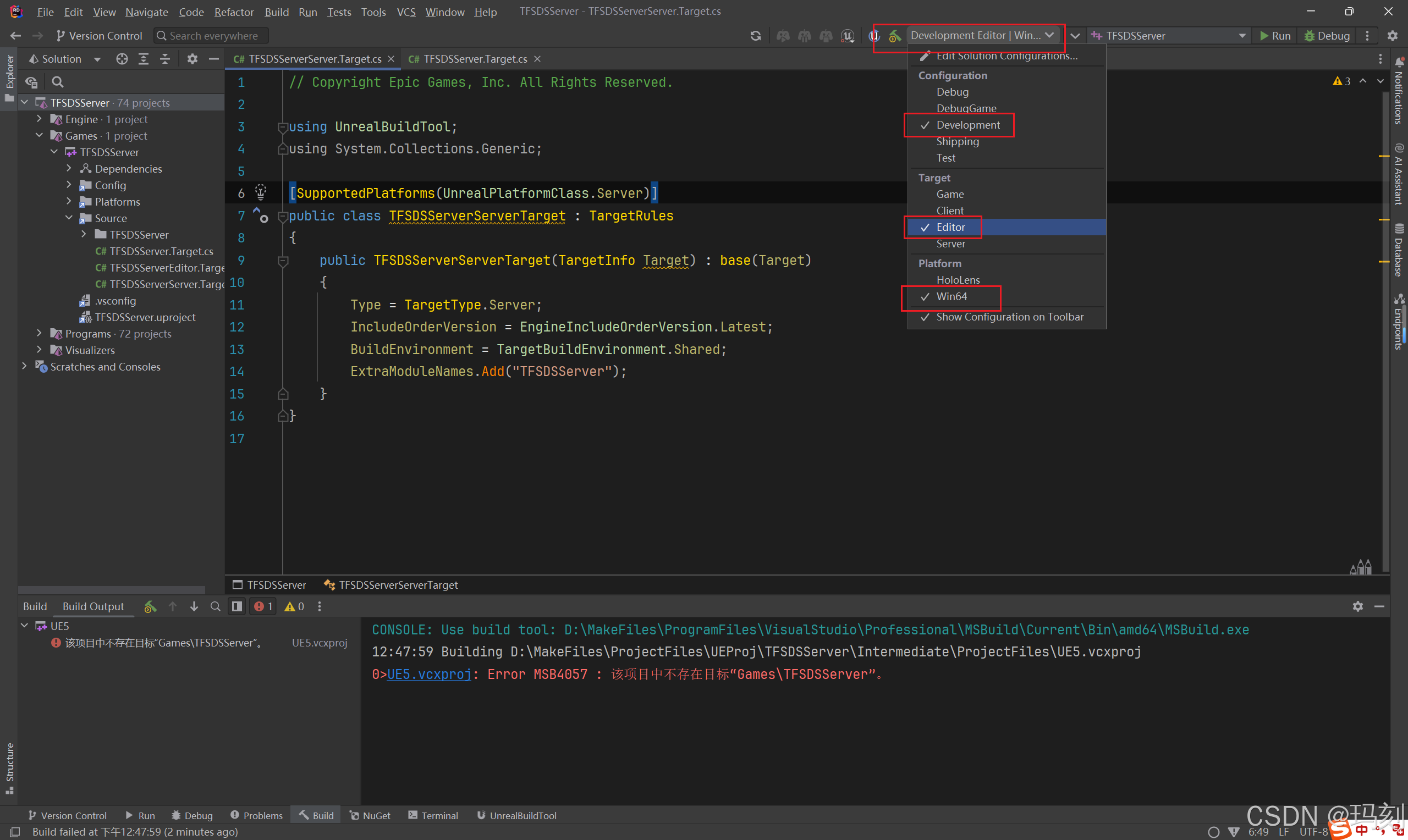Collapse the Source folder in tree
Screen dimensions: 1408x840
[69, 218]
